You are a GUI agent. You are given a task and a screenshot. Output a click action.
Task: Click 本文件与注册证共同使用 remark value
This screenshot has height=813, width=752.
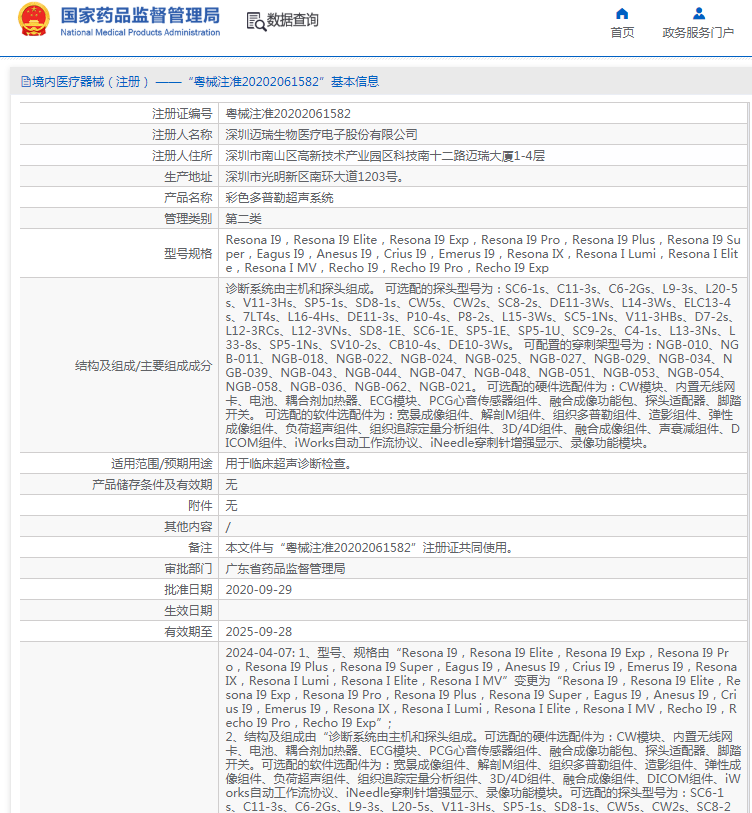[x=369, y=548]
